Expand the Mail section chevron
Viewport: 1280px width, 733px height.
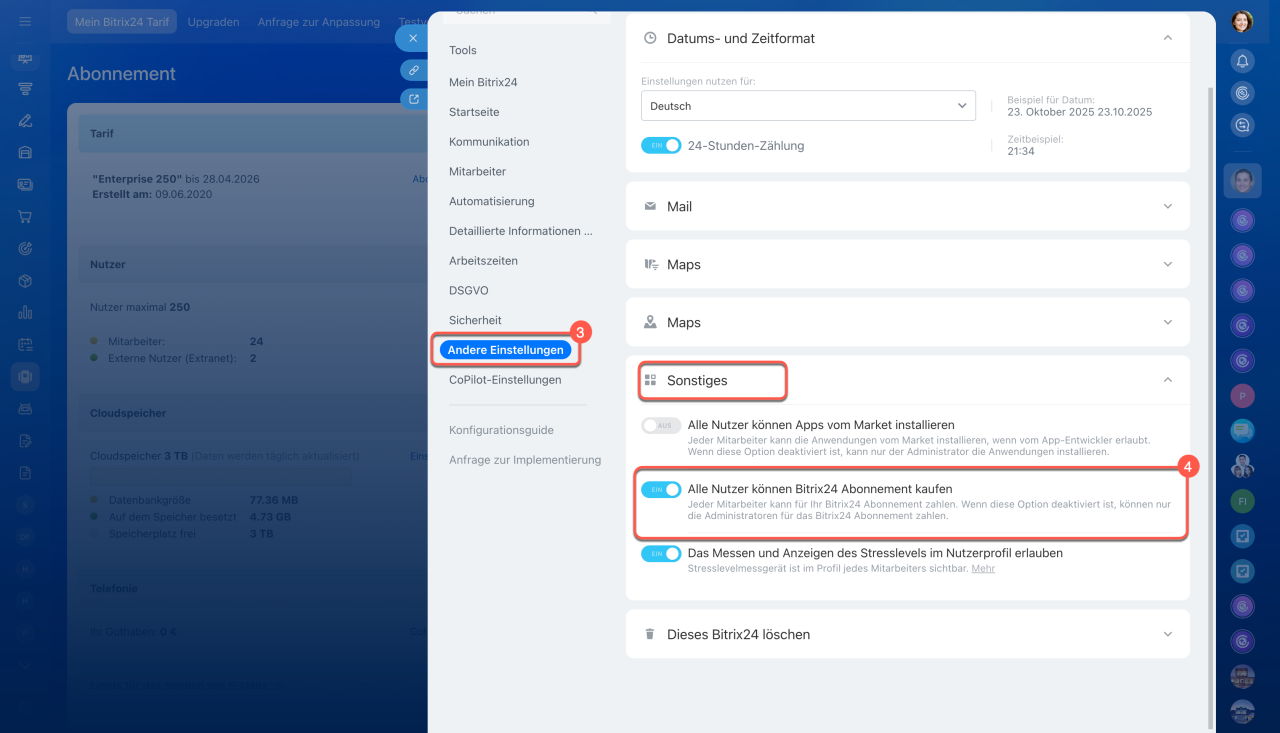(1167, 207)
